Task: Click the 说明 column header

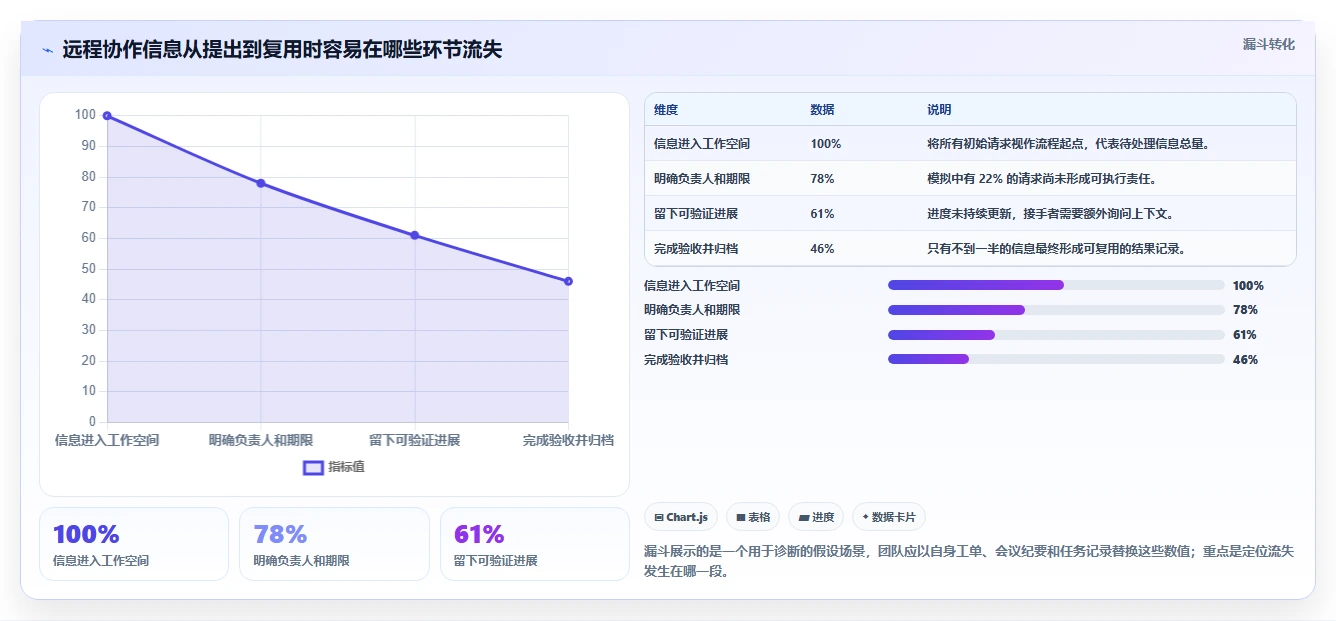Action: 939,110
